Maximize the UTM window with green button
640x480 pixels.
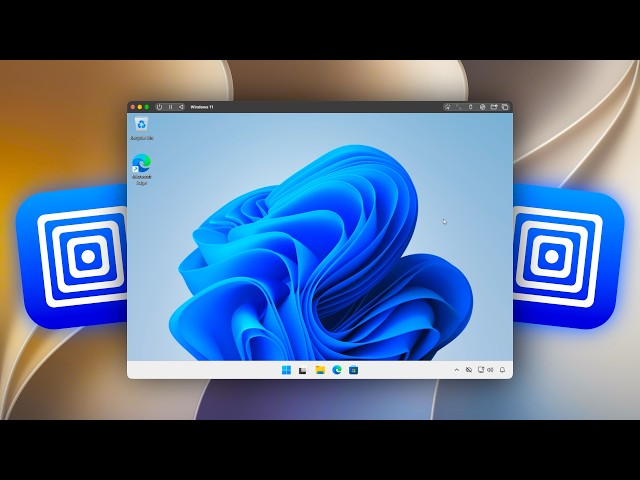(x=147, y=107)
